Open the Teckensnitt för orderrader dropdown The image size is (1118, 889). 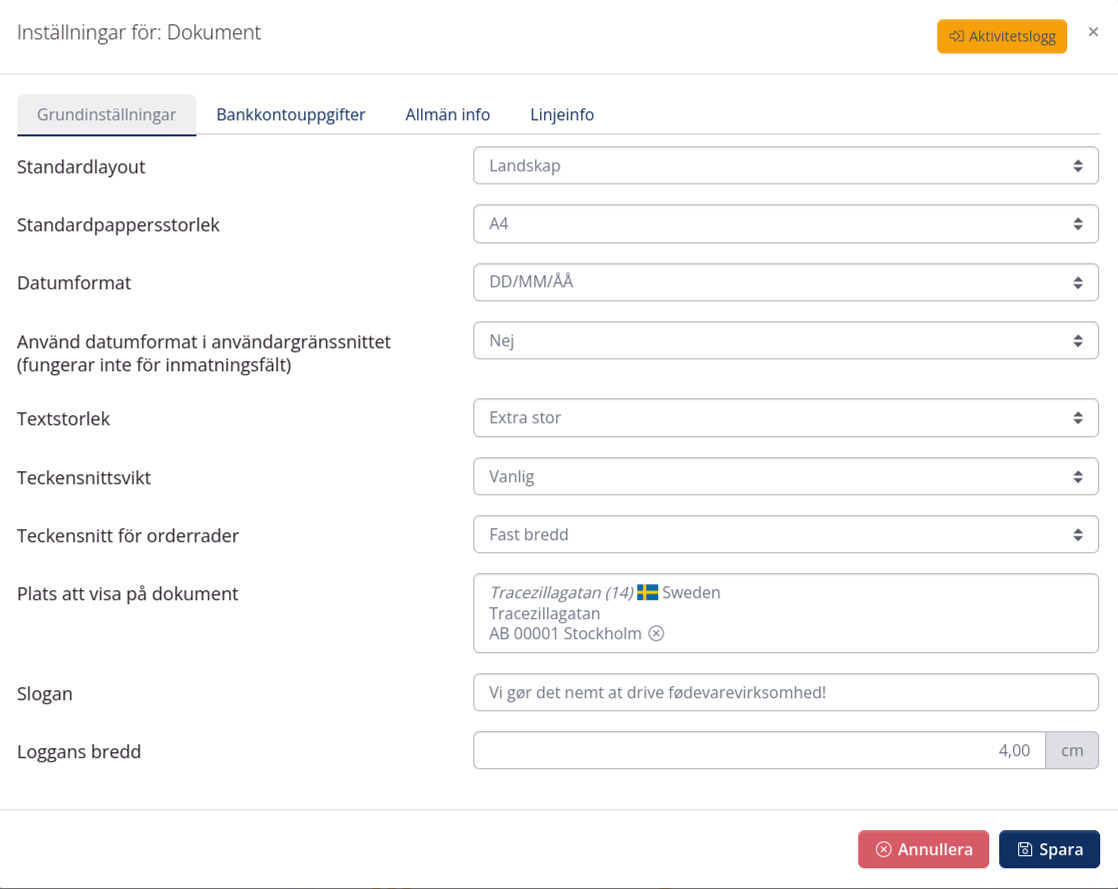tap(785, 535)
